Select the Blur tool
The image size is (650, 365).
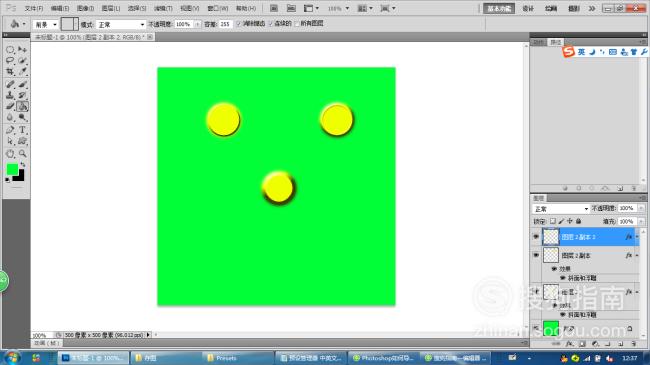coord(10,118)
